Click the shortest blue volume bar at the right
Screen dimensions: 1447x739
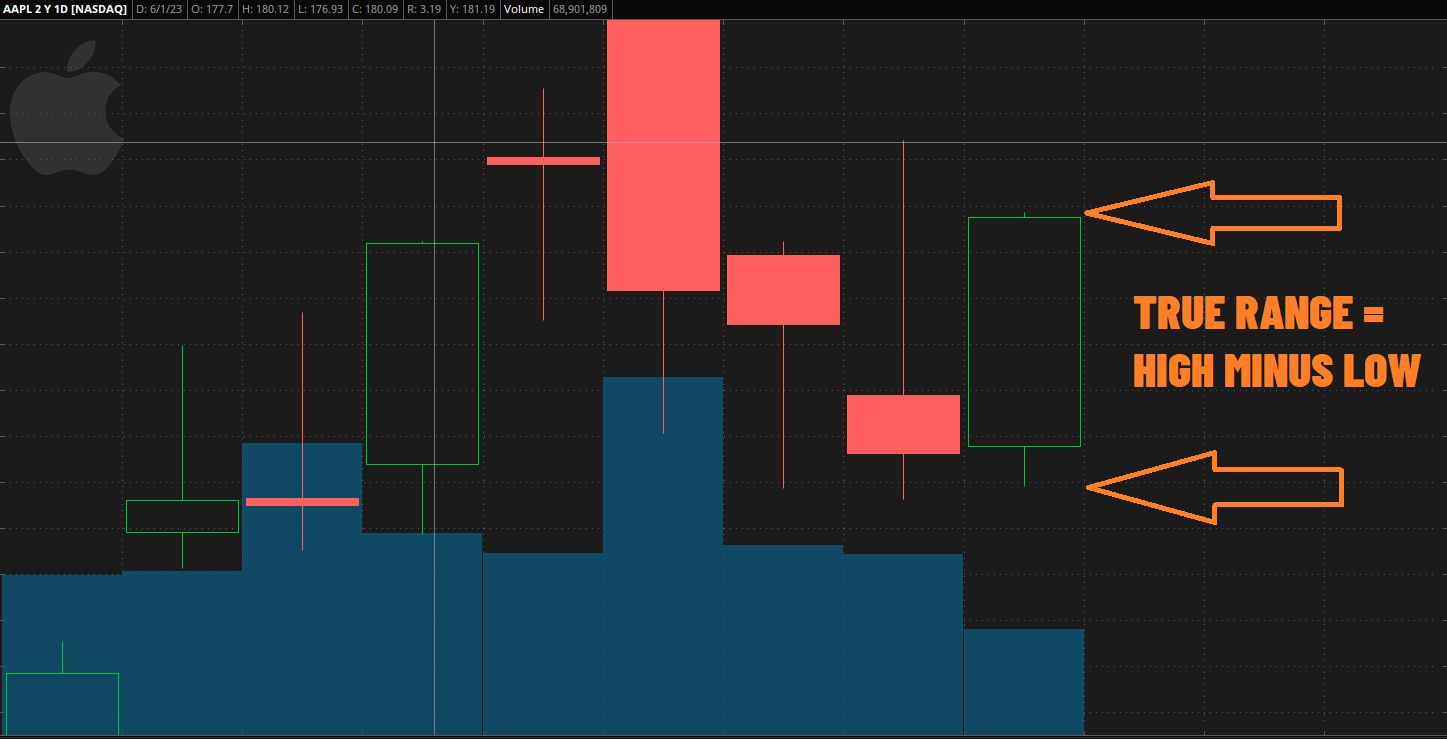point(1023,681)
